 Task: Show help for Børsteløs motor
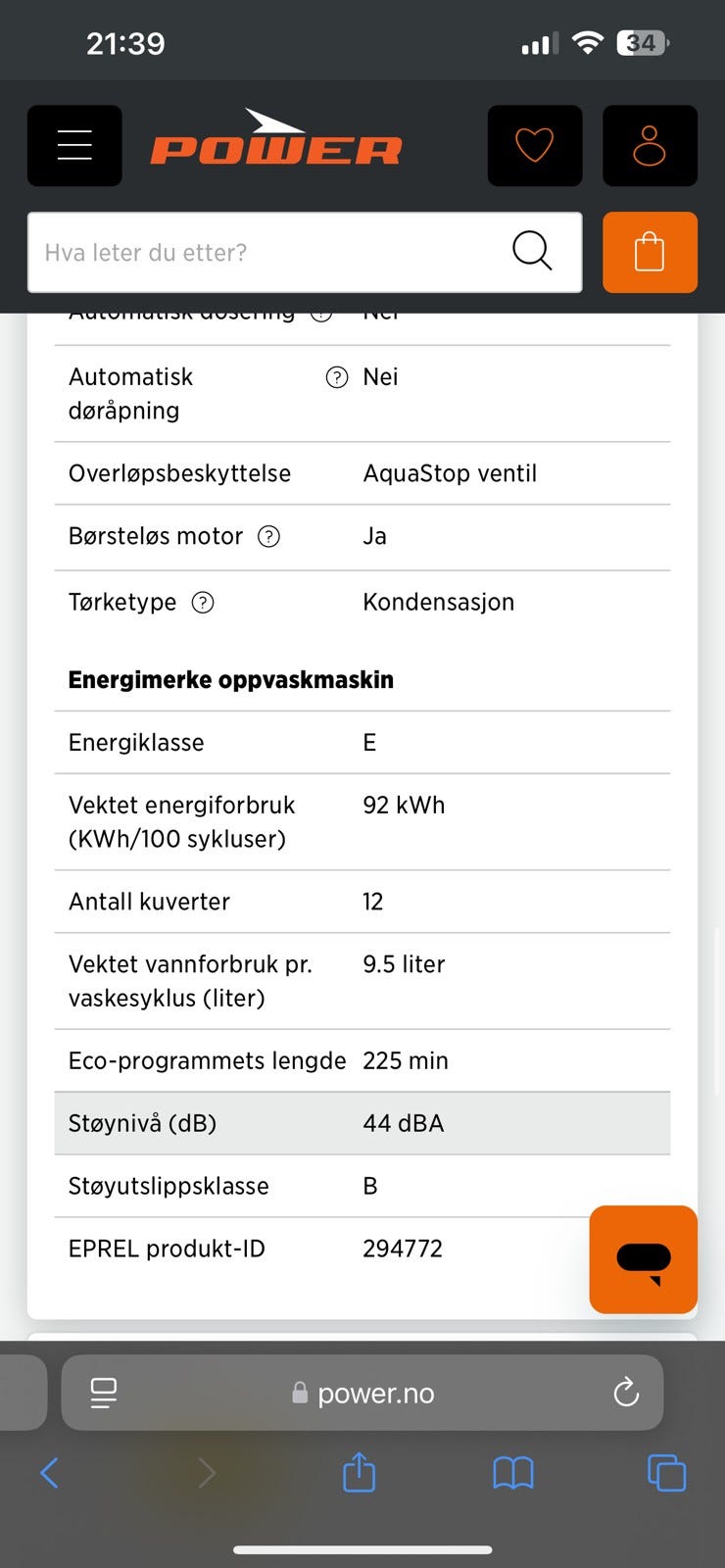click(268, 536)
